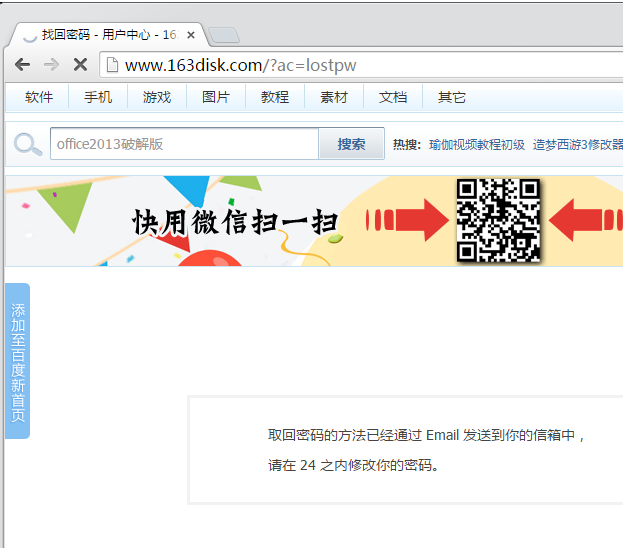Open the 文档 category
This screenshot has width=640, height=548.
pos(393,97)
